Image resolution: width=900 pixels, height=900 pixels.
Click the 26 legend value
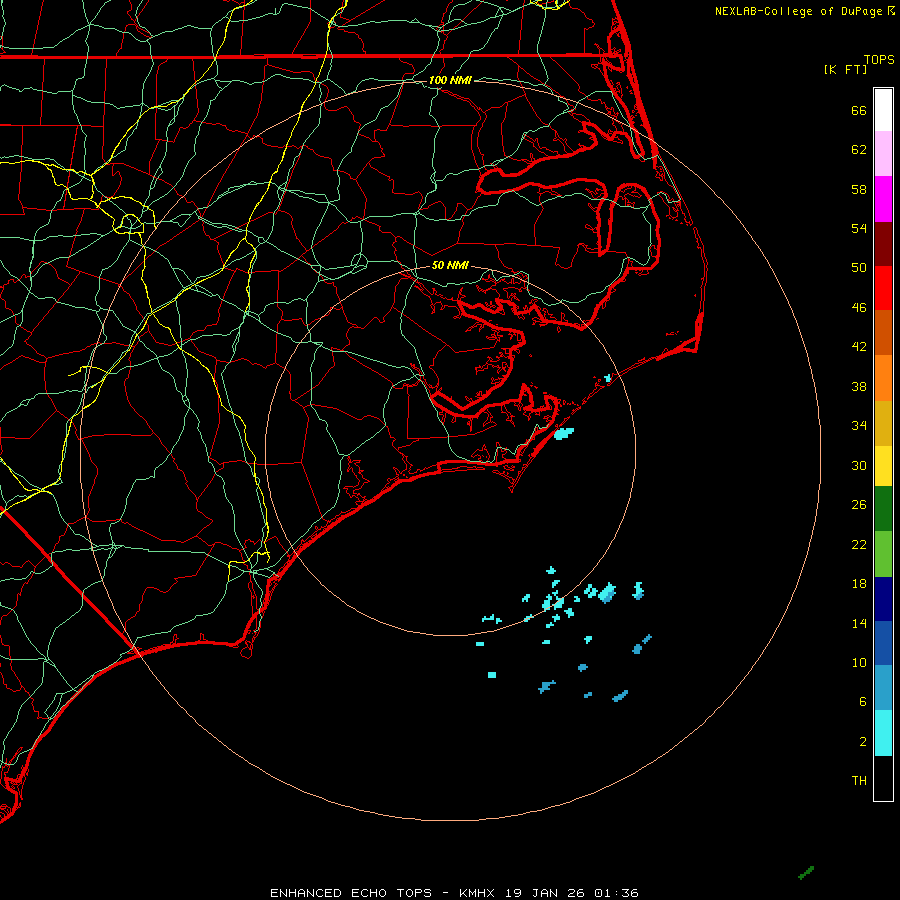click(859, 505)
